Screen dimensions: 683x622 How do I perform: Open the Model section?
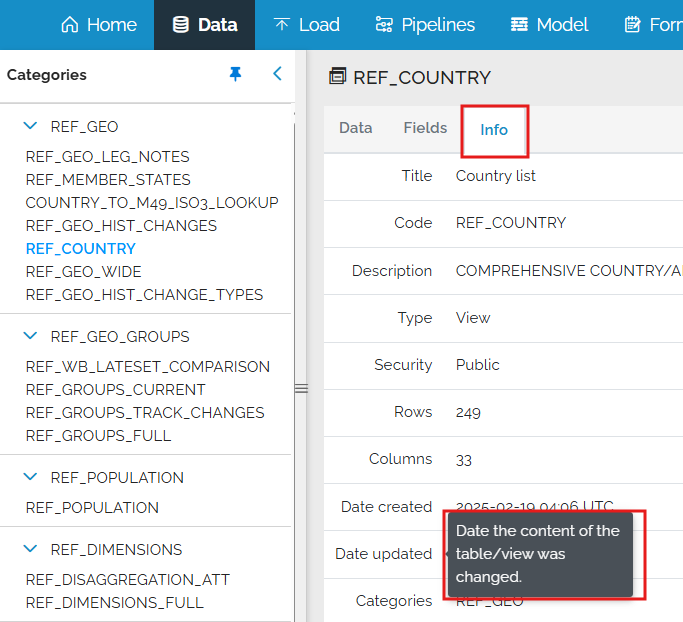[x=549, y=25]
